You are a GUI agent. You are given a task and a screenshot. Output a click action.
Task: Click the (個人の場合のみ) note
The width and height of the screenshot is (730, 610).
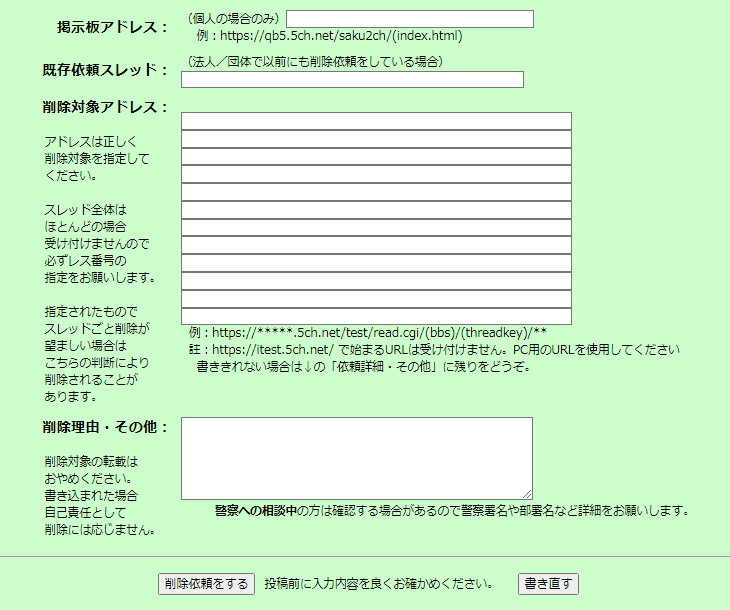click(234, 19)
